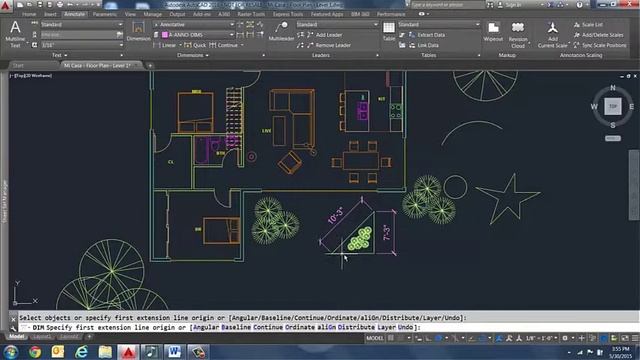Open the AutoCAD application menu logo

(6, 6)
